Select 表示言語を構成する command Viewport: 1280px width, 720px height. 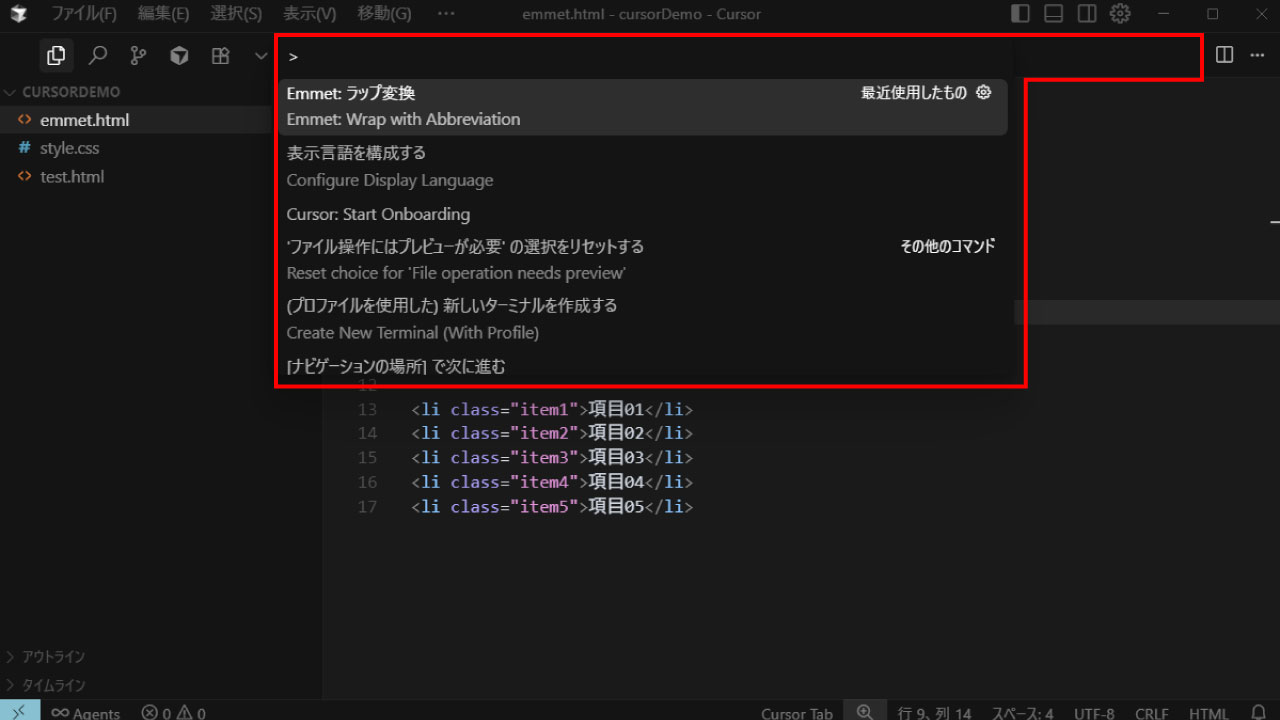pos(642,166)
